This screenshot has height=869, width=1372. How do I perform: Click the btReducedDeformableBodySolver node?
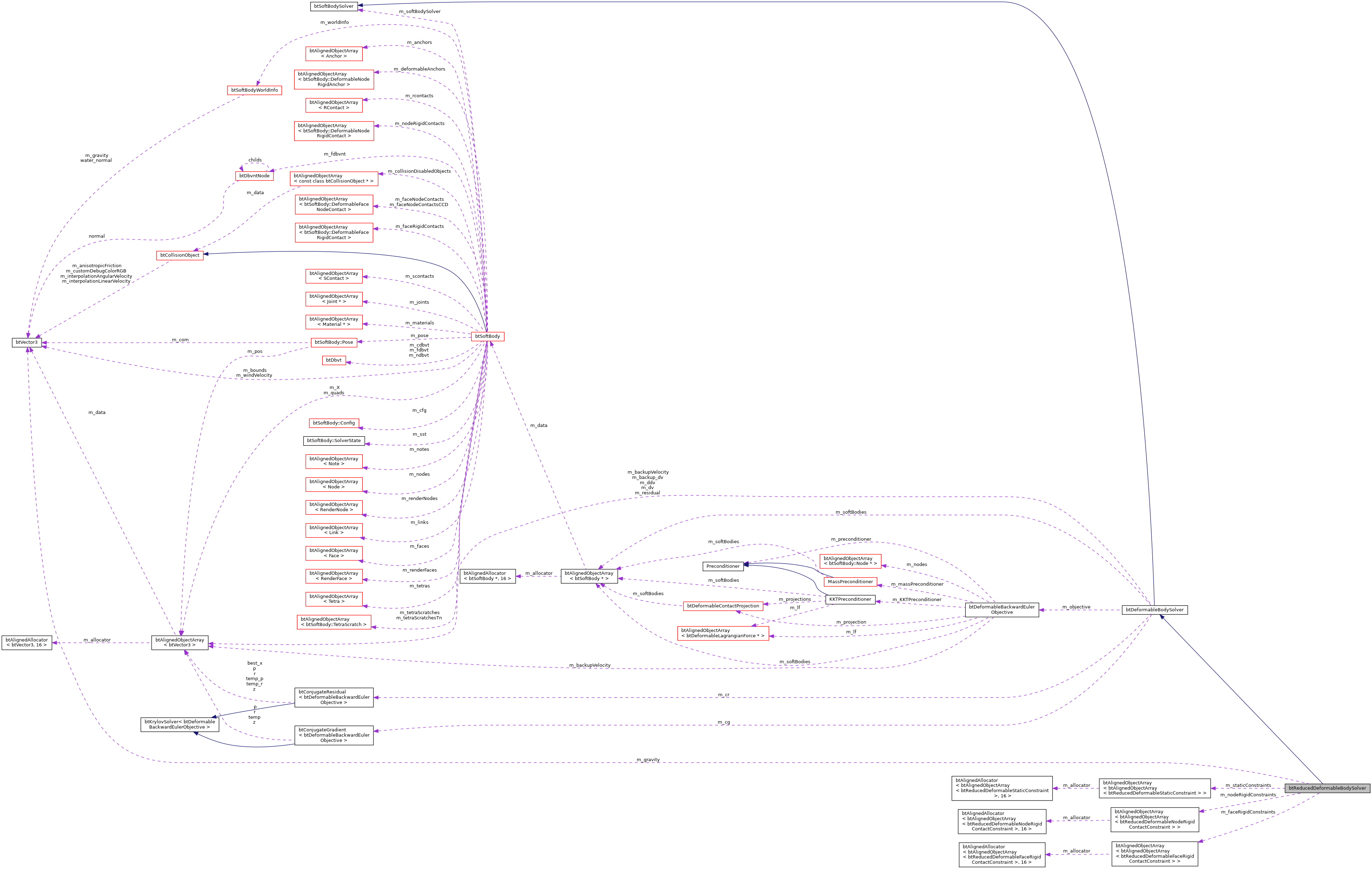[x=1327, y=788]
